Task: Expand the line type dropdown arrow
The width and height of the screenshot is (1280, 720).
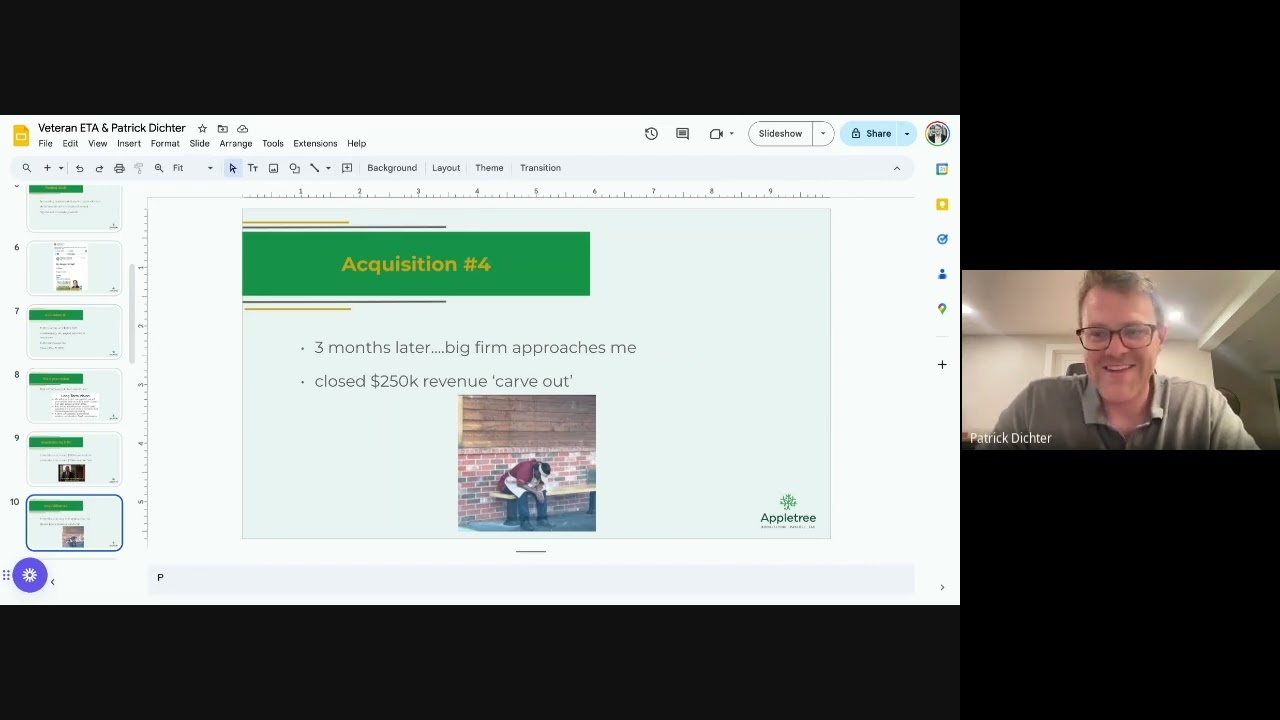Action: coord(328,168)
